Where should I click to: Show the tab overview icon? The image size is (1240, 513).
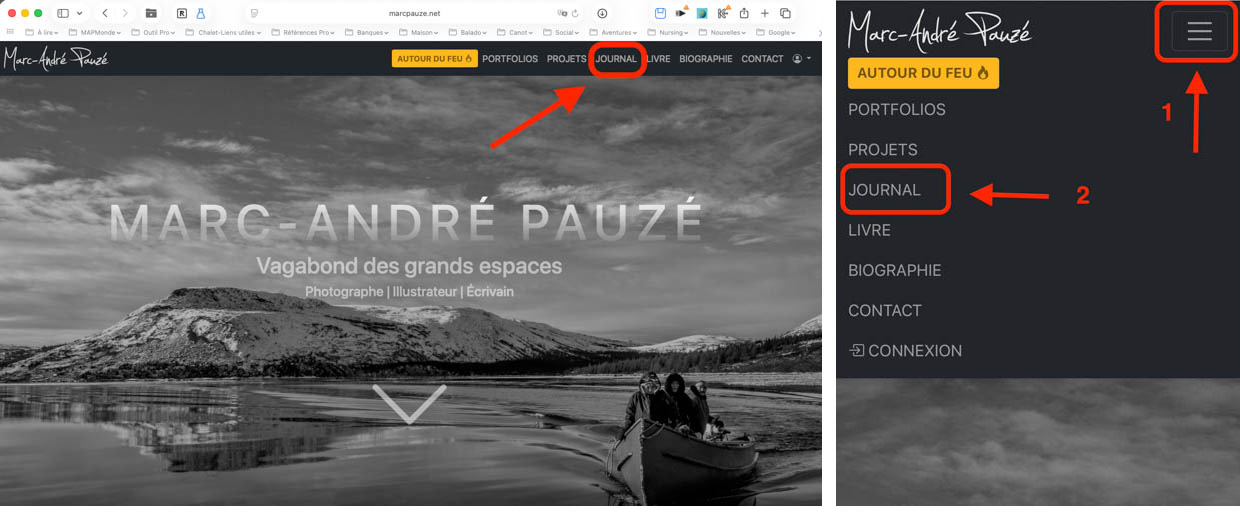tap(786, 13)
